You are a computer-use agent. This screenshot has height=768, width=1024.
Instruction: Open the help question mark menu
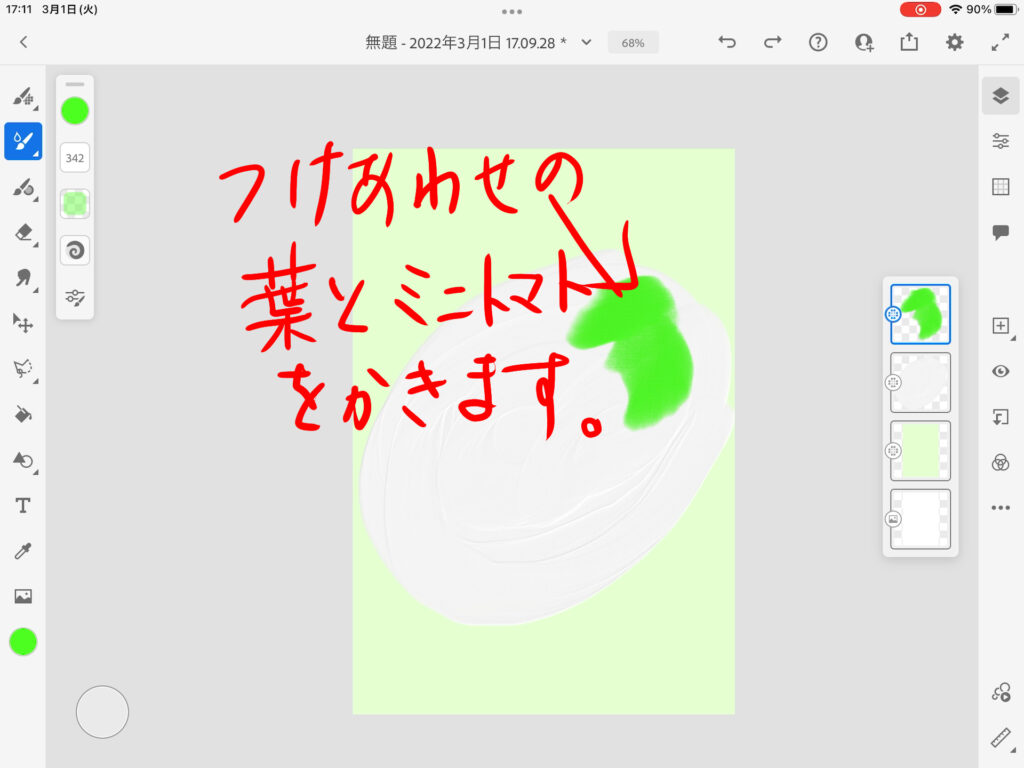click(818, 42)
